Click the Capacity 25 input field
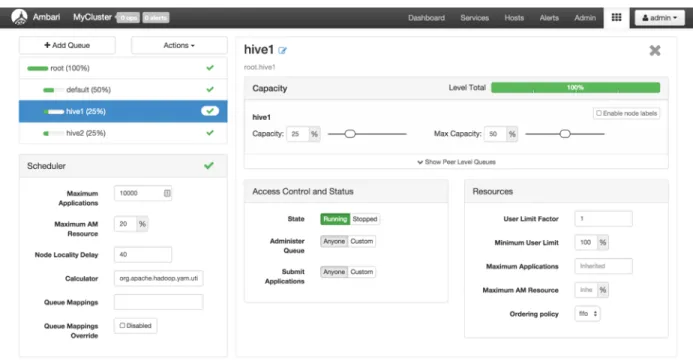The width and height of the screenshot is (693, 361). [298, 134]
